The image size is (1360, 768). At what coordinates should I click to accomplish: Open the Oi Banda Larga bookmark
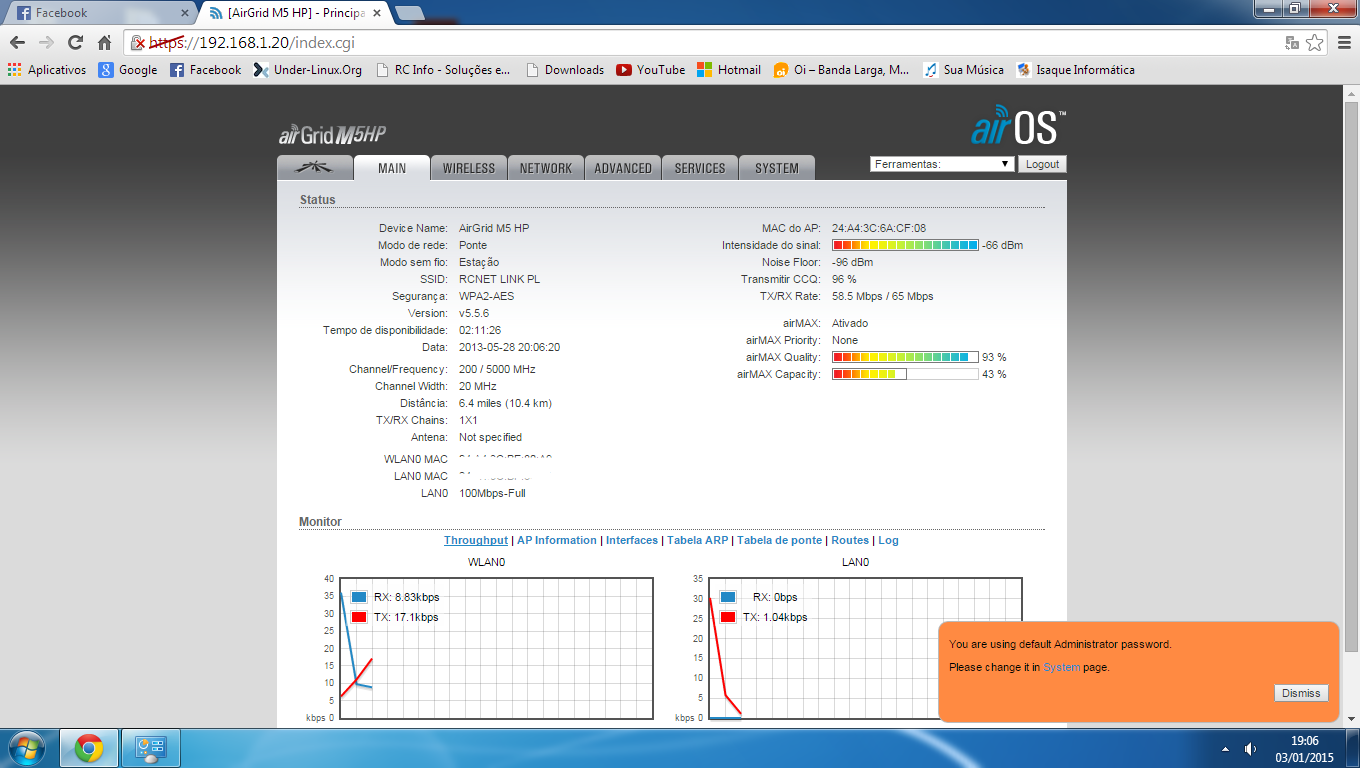click(x=841, y=70)
